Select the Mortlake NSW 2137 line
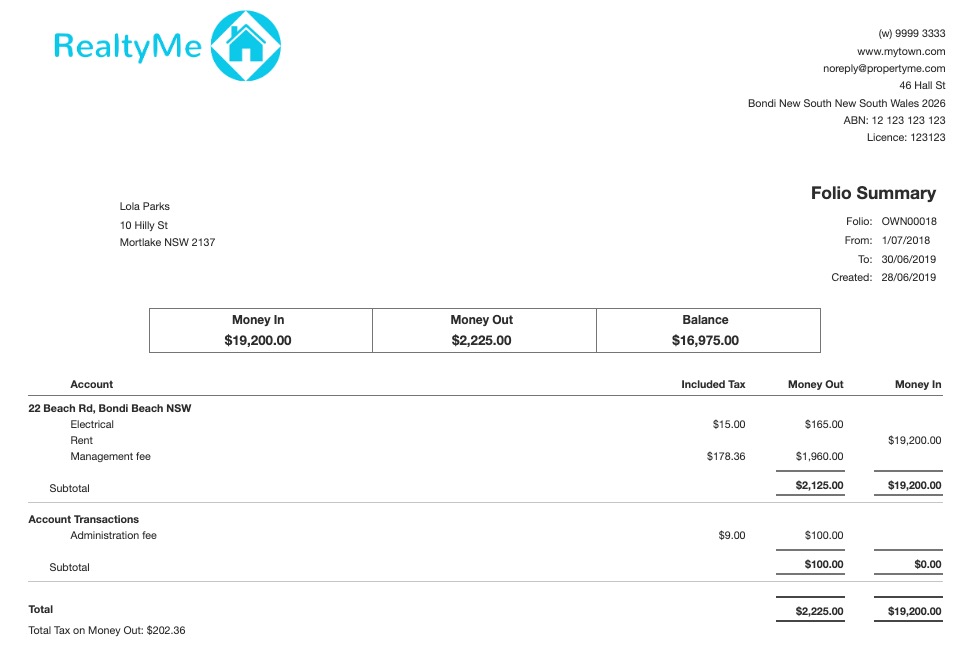The image size is (959, 650). point(167,243)
